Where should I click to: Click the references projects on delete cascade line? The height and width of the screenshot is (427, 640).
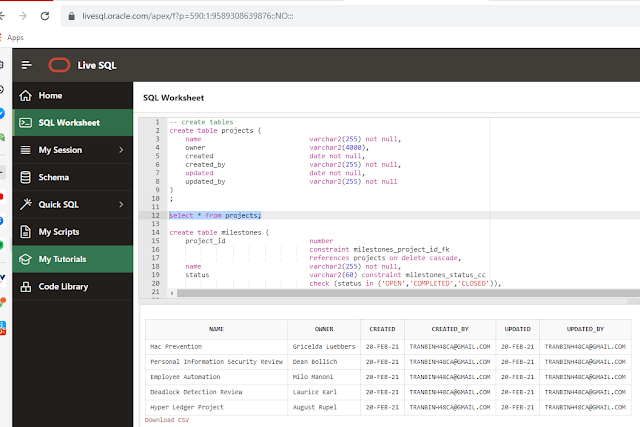coord(385,258)
